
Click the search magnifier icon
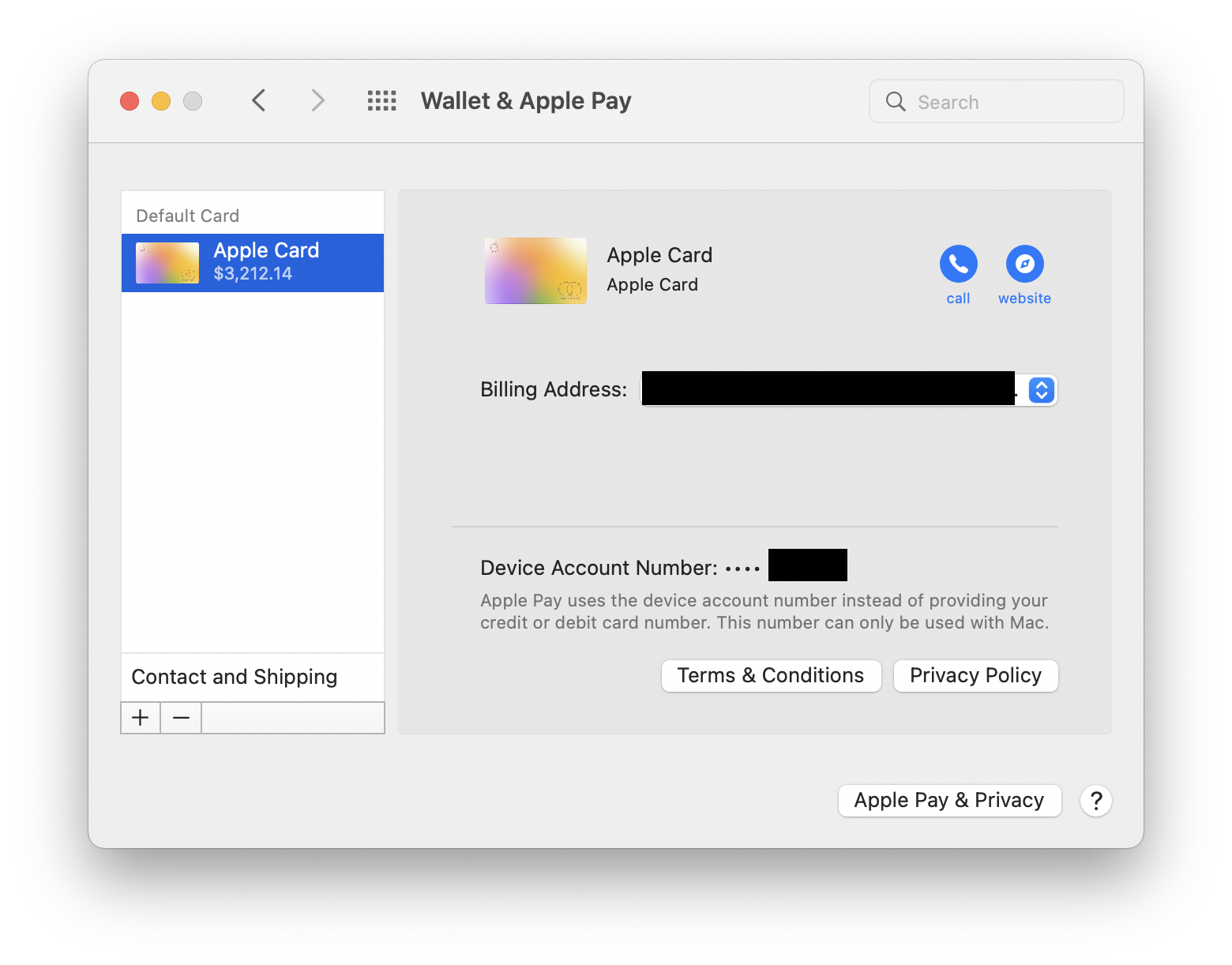(896, 101)
